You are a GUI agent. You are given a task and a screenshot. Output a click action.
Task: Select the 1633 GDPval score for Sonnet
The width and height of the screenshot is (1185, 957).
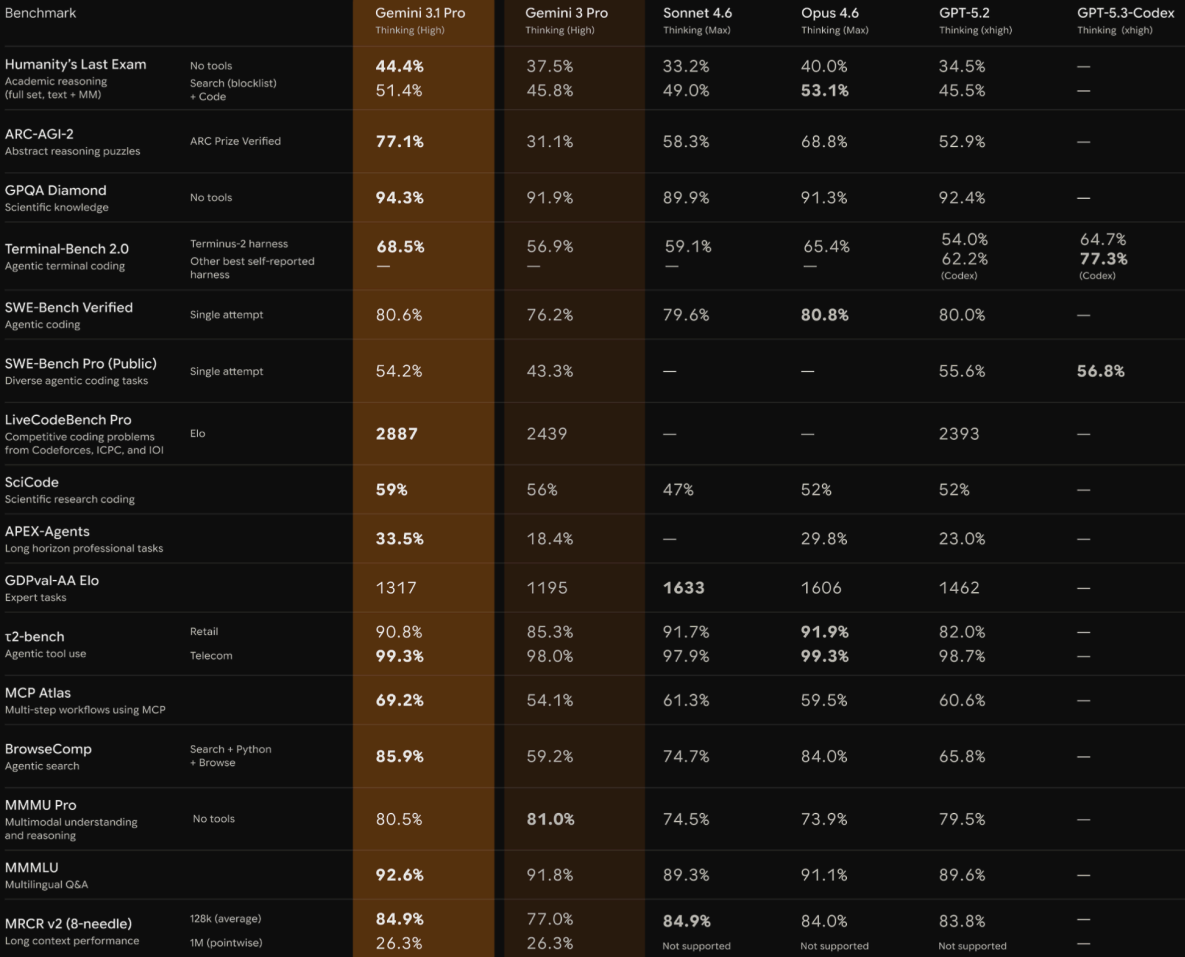(x=683, y=588)
